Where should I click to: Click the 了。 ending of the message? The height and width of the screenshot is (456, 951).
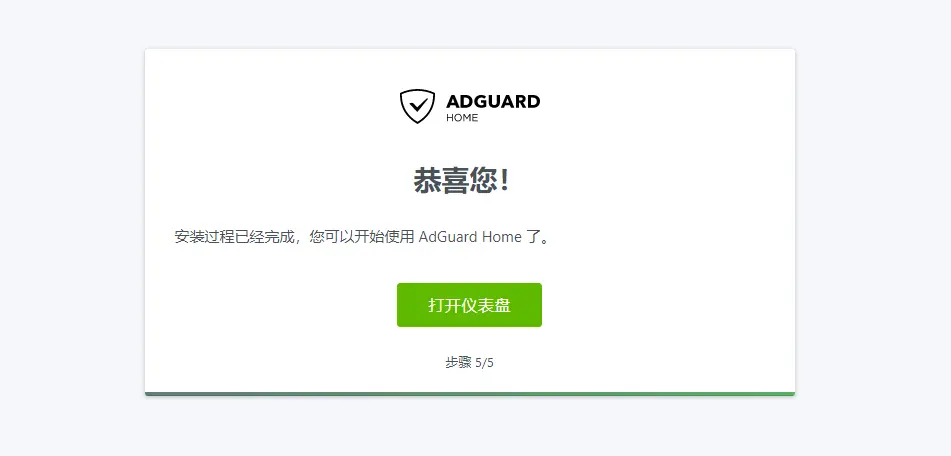pyautogui.click(x=537, y=236)
